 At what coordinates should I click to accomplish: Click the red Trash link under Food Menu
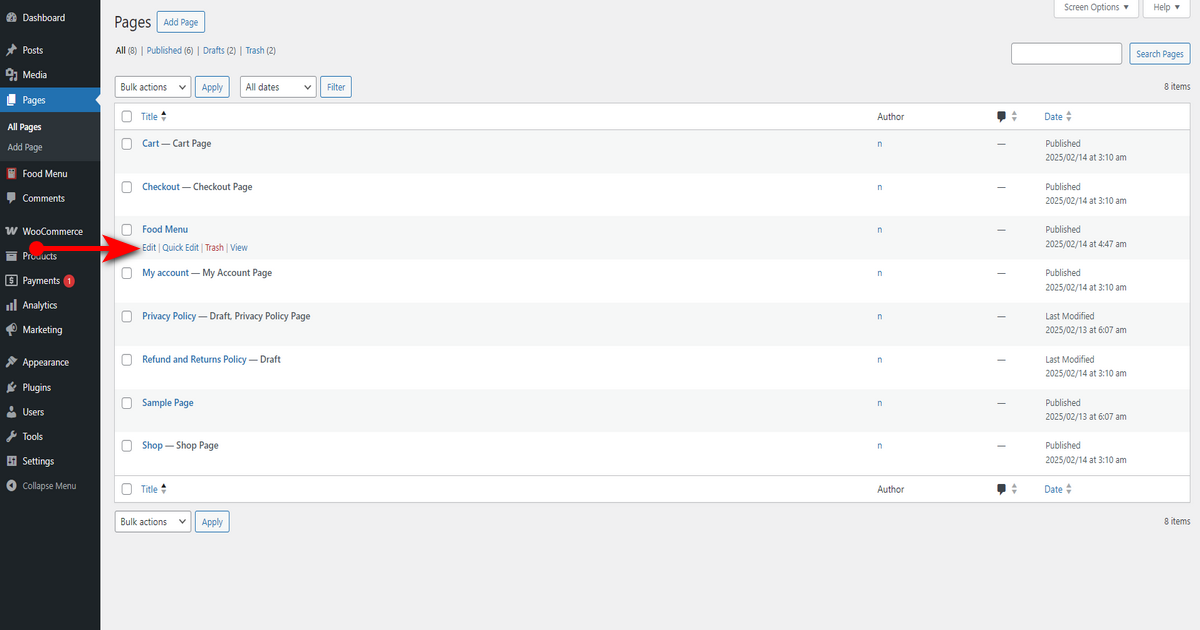click(214, 248)
